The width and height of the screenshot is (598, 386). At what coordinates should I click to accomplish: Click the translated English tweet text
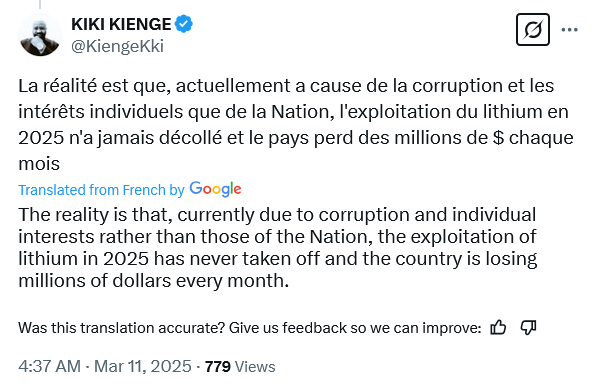click(278, 248)
